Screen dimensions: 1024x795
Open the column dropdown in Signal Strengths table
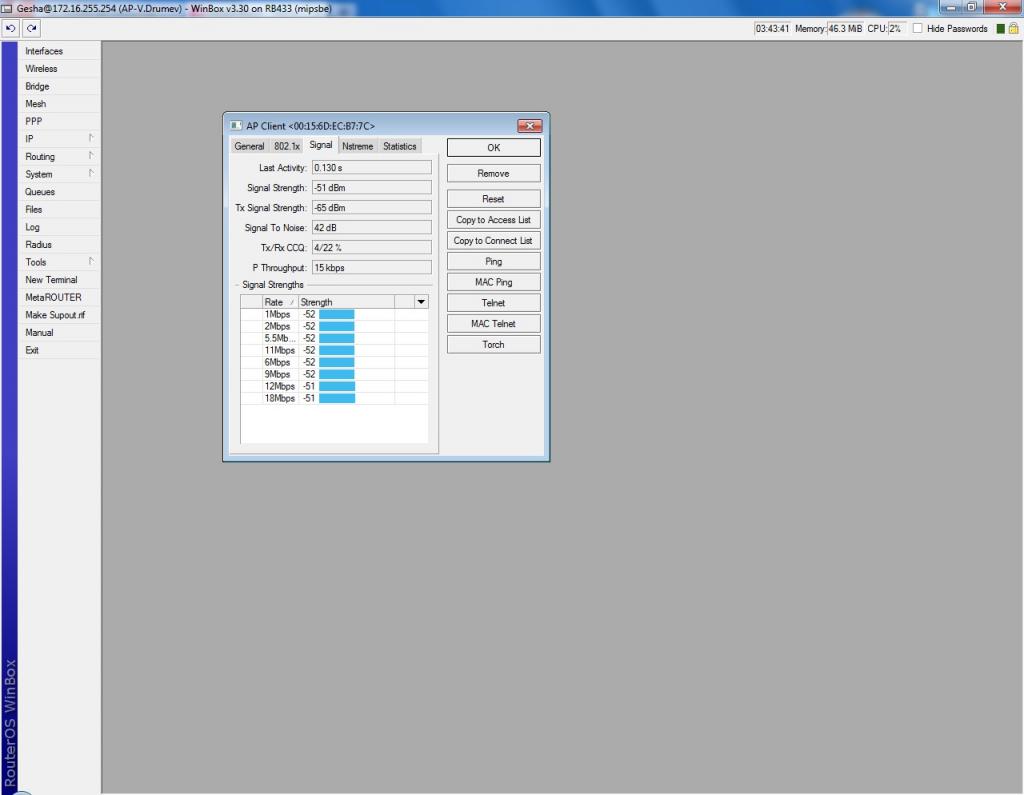point(420,302)
